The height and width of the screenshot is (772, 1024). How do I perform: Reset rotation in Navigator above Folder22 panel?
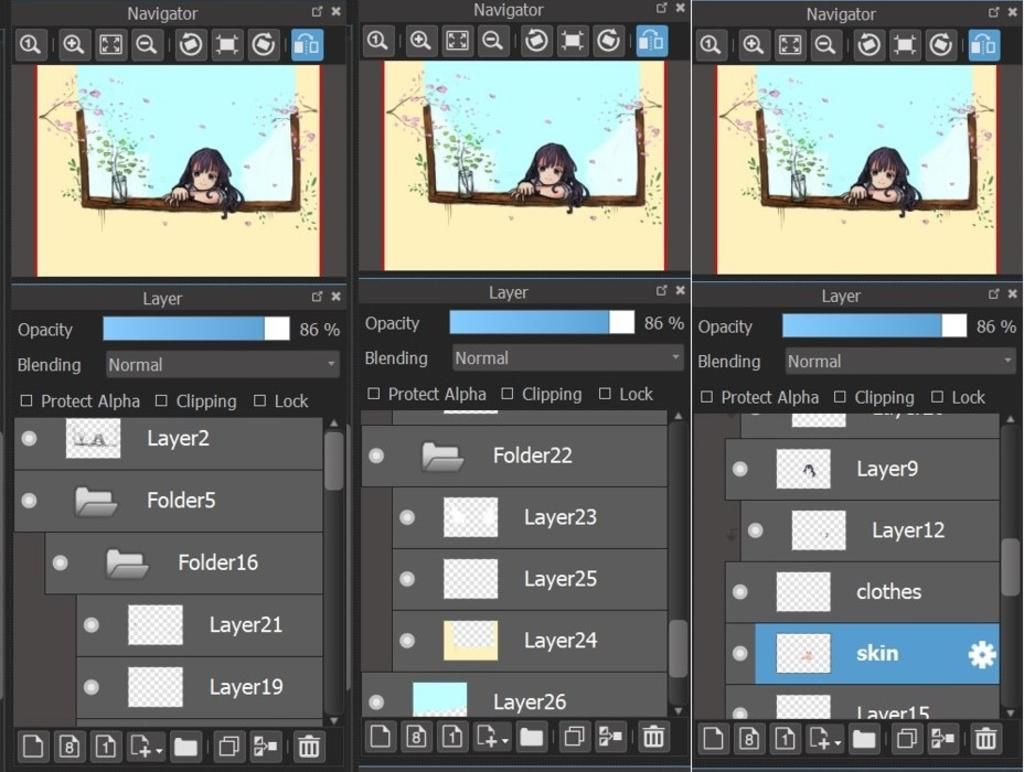pyautogui.click(x=572, y=40)
